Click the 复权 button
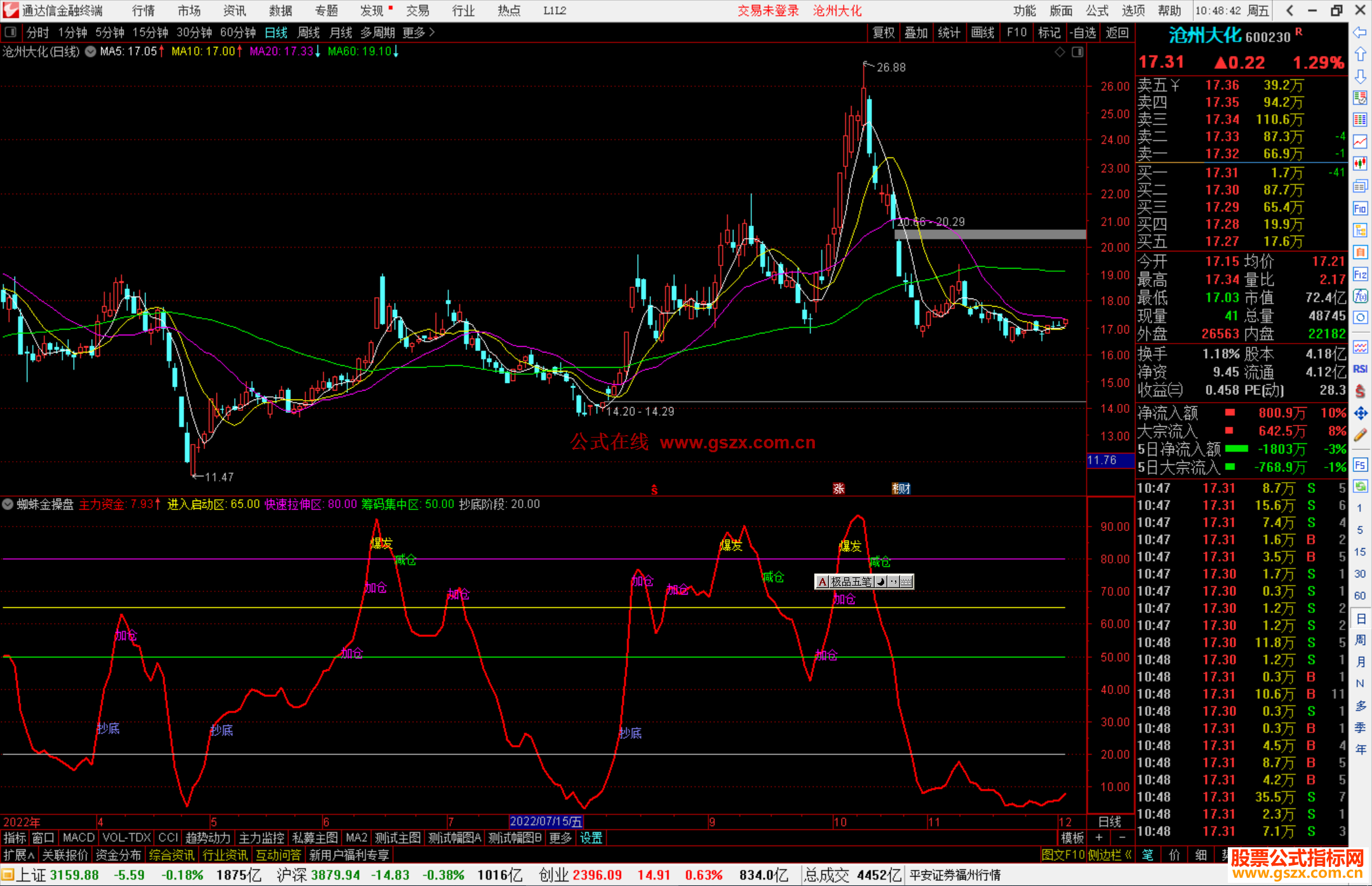Viewport: 1372px width, 886px height. (883, 32)
